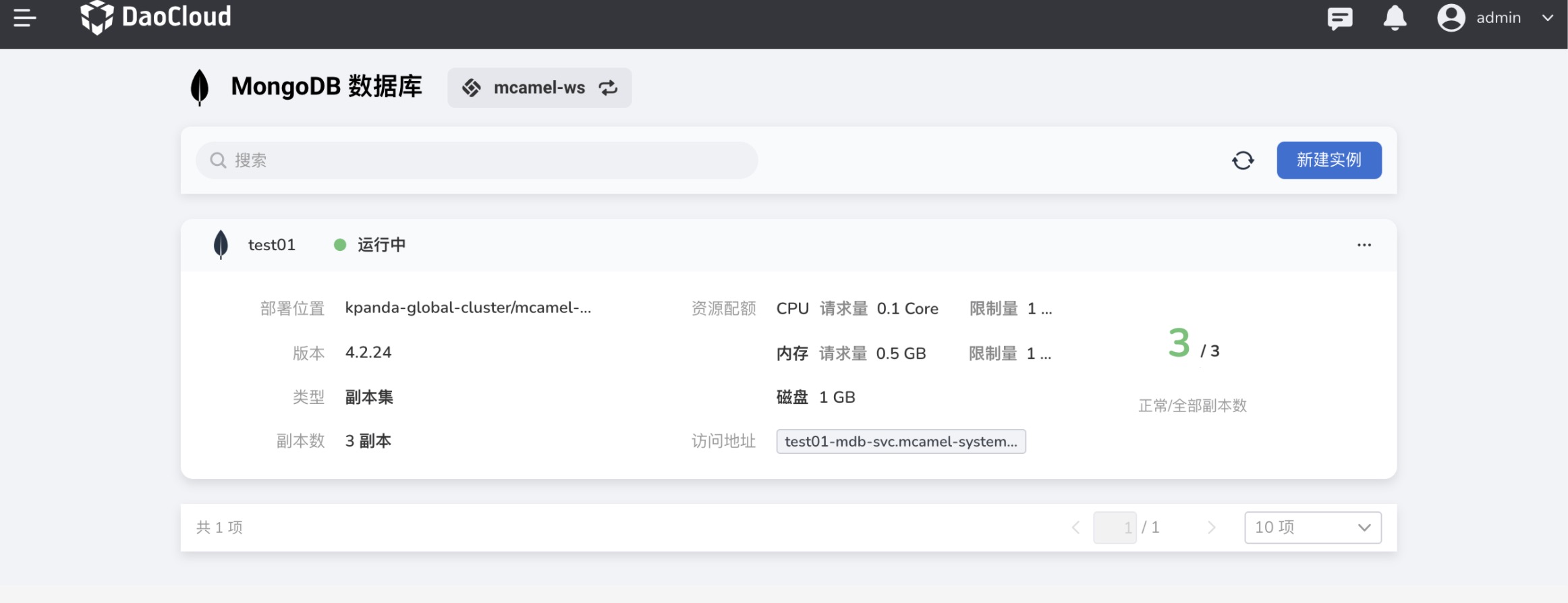Click the test01 instance leaf icon
Viewport: 1568px width, 603px height.
pyautogui.click(x=221, y=244)
